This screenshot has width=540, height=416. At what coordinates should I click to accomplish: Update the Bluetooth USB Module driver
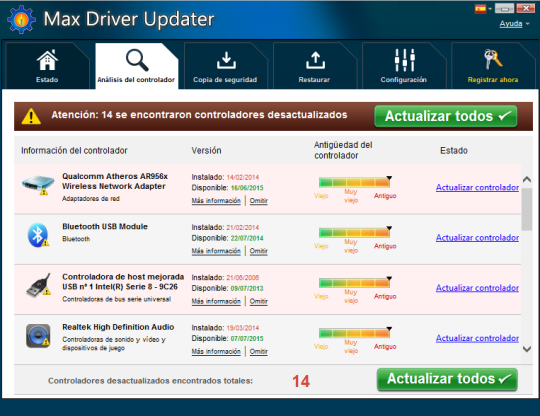pyautogui.click(x=477, y=238)
